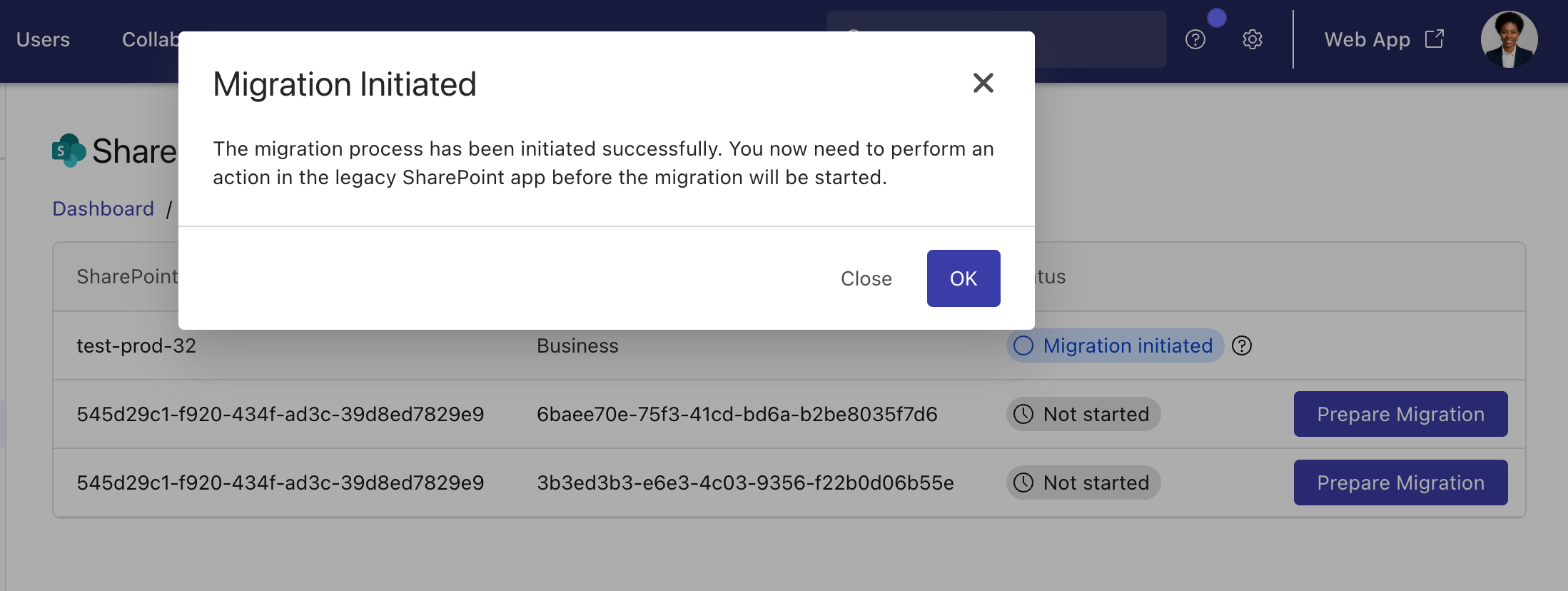Click the help question mark icon in top bar
The height and width of the screenshot is (591, 1568).
coord(1195,39)
